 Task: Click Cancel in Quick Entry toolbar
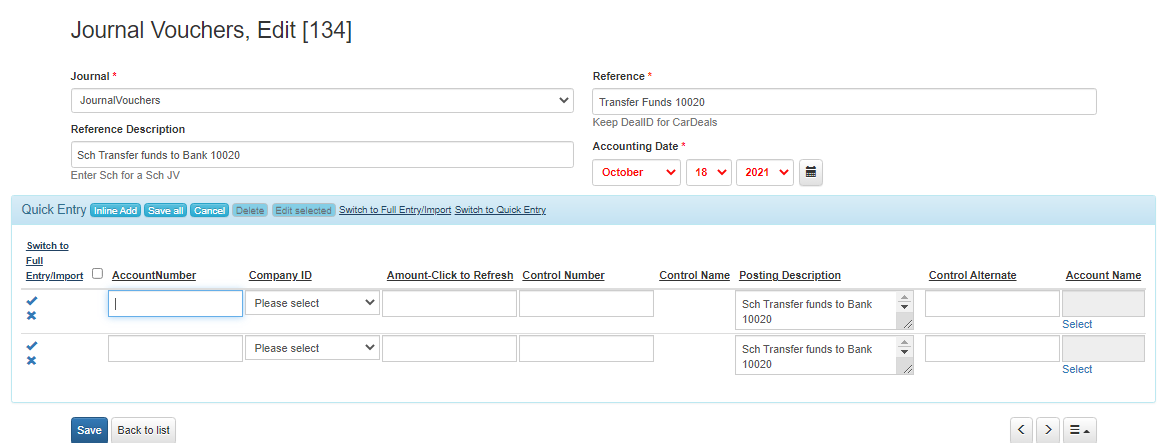coord(209,211)
